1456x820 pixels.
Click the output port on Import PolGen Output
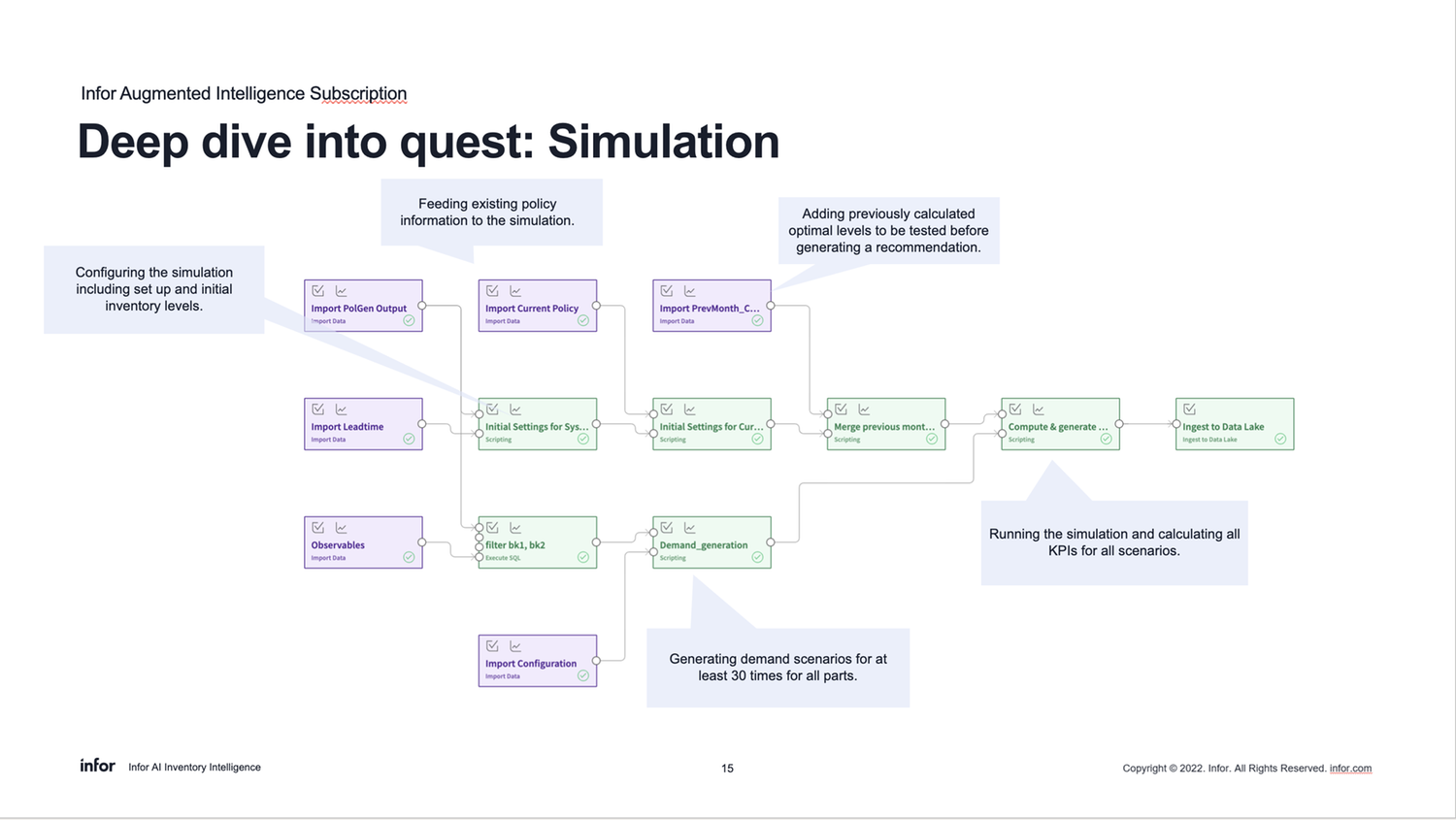pos(421,308)
